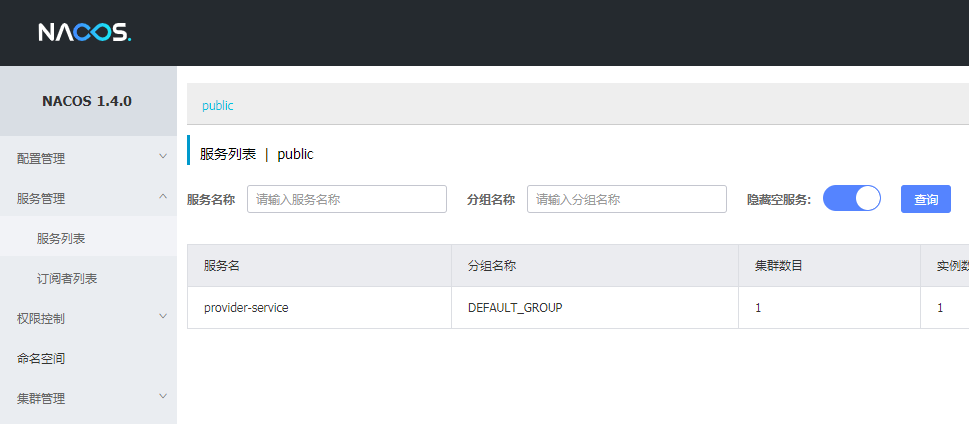Click the 集群数目 column header
This screenshot has width=969, height=424.
[829, 266]
